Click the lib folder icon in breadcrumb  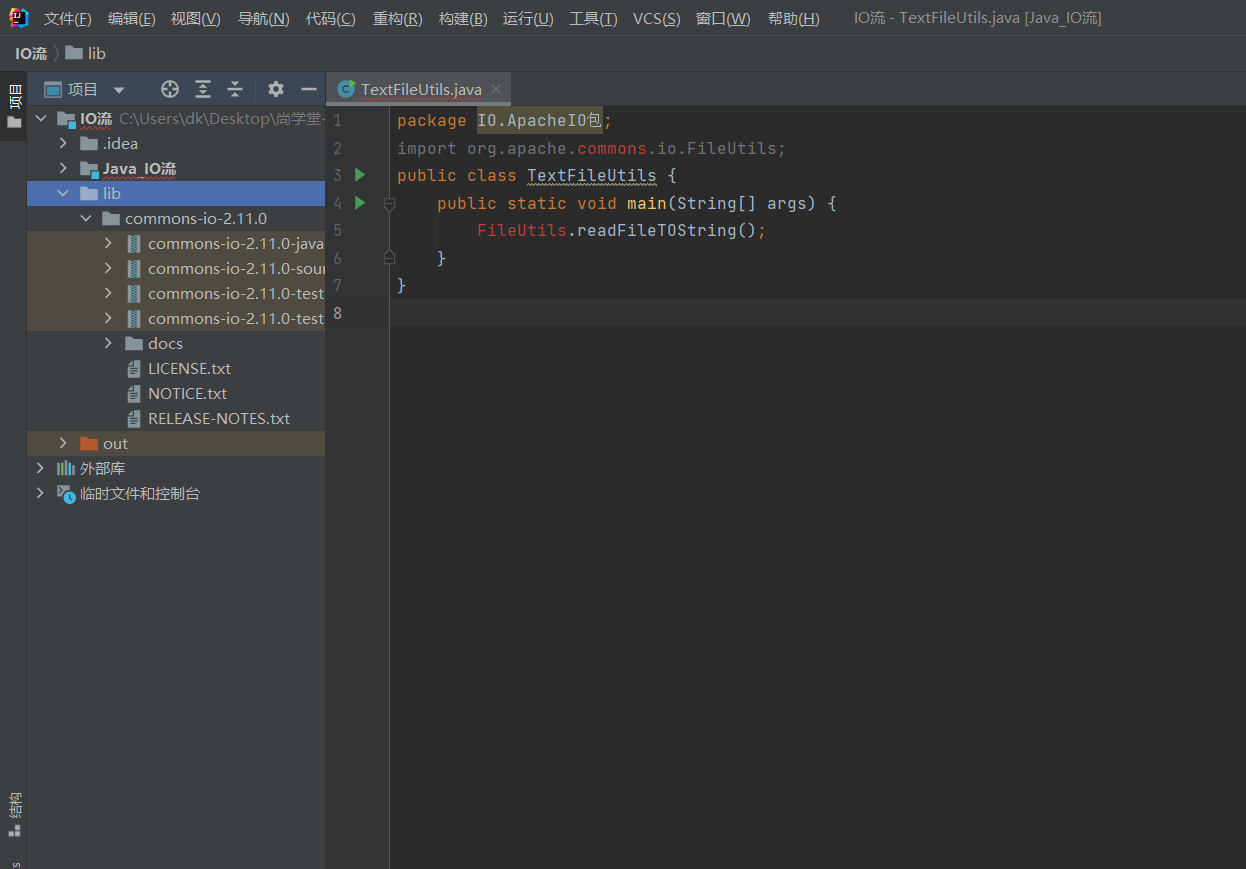pos(74,53)
